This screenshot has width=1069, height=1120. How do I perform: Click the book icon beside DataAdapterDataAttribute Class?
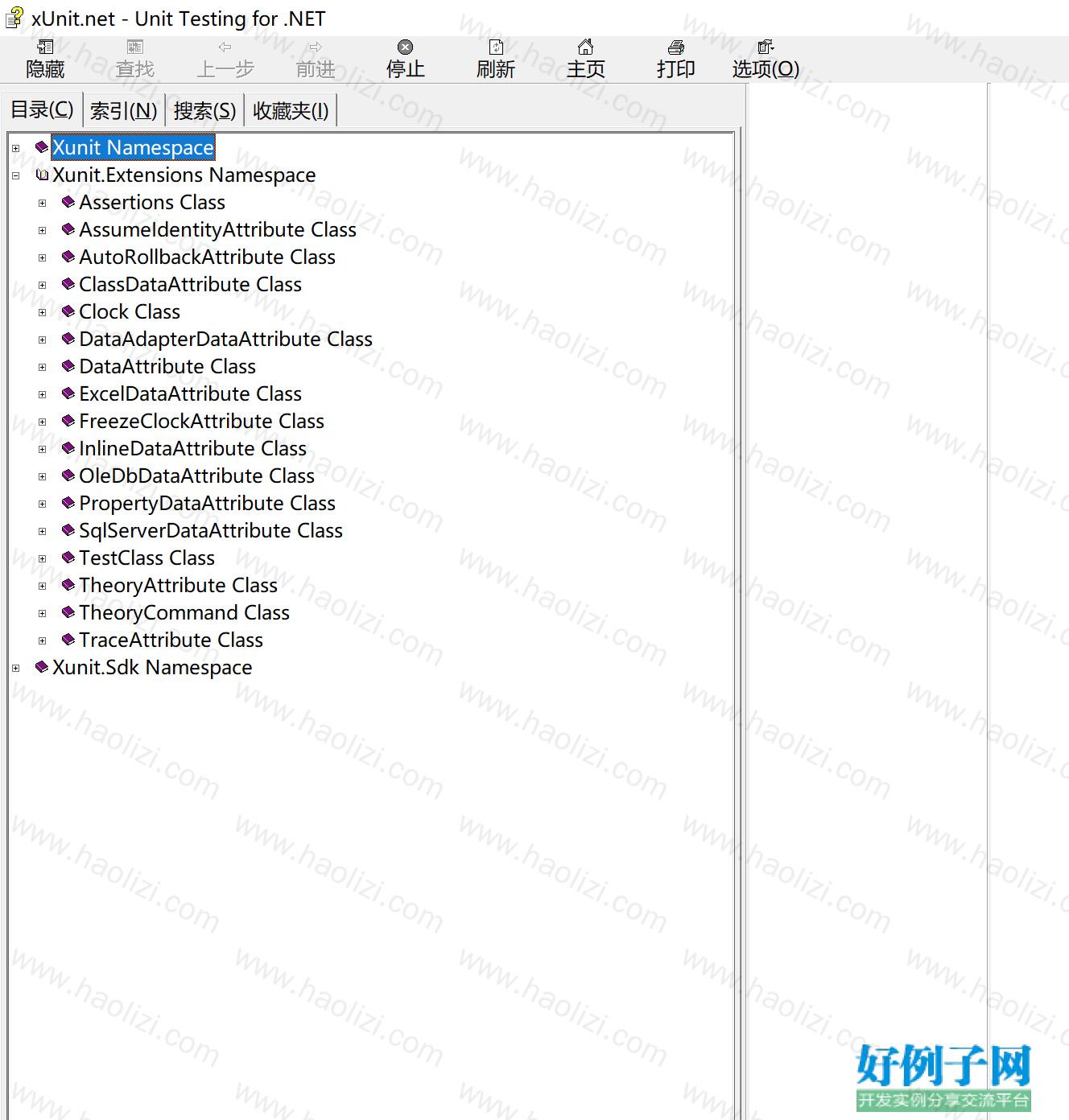(x=68, y=339)
